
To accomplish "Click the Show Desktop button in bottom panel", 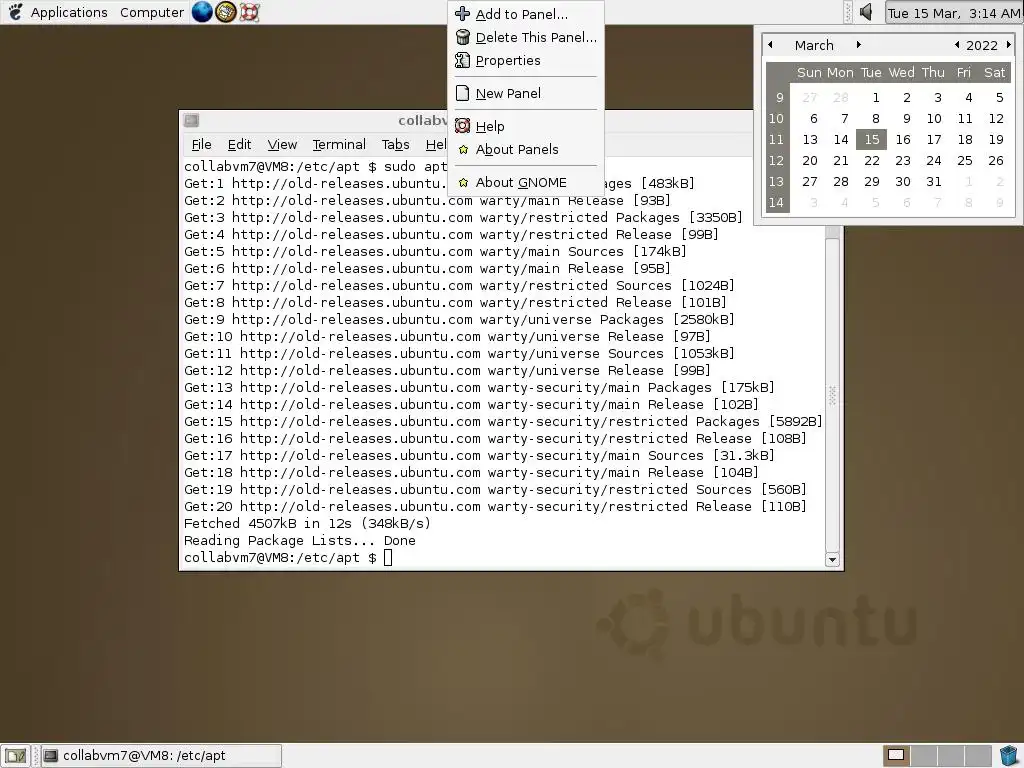I will pos(16,756).
